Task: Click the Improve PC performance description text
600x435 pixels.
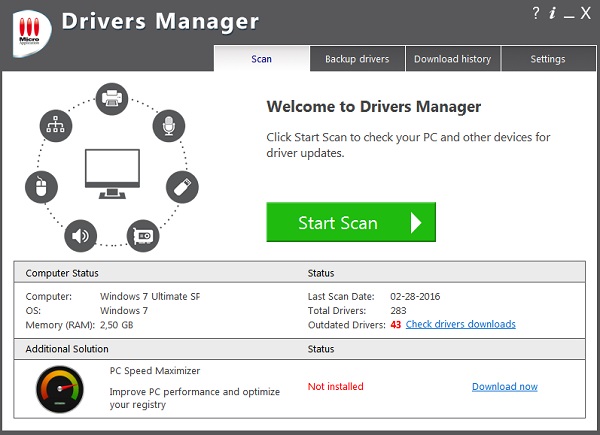Action: click(195, 398)
